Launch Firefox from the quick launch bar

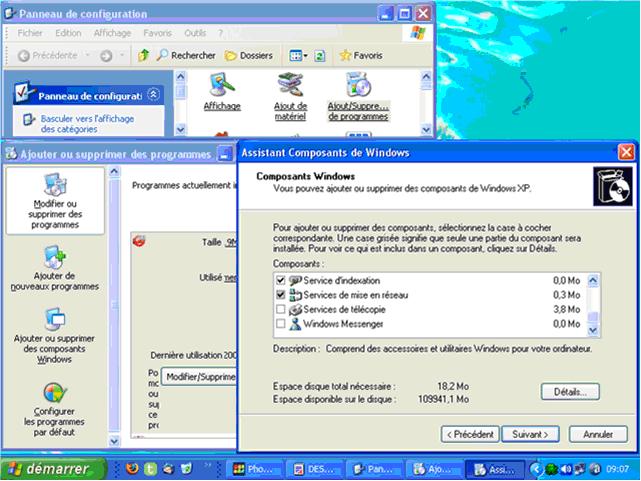tap(132, 469)
